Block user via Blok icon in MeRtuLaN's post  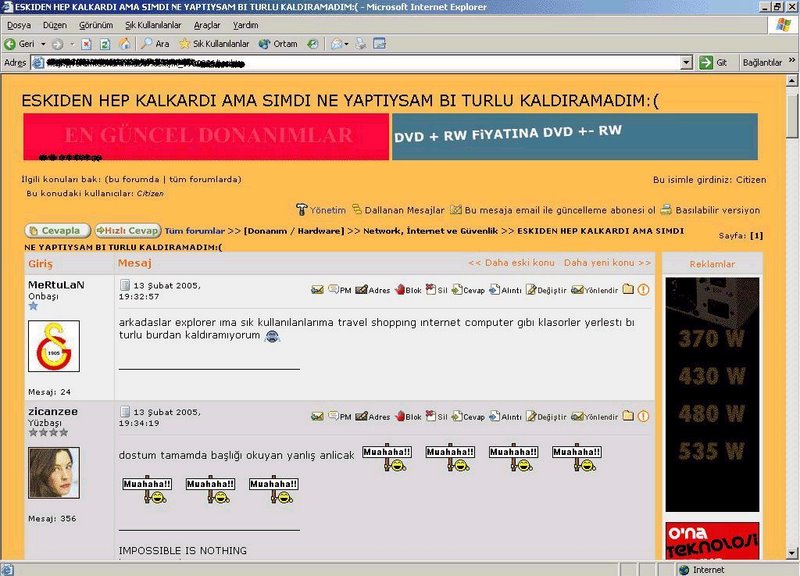click(408, 290)
